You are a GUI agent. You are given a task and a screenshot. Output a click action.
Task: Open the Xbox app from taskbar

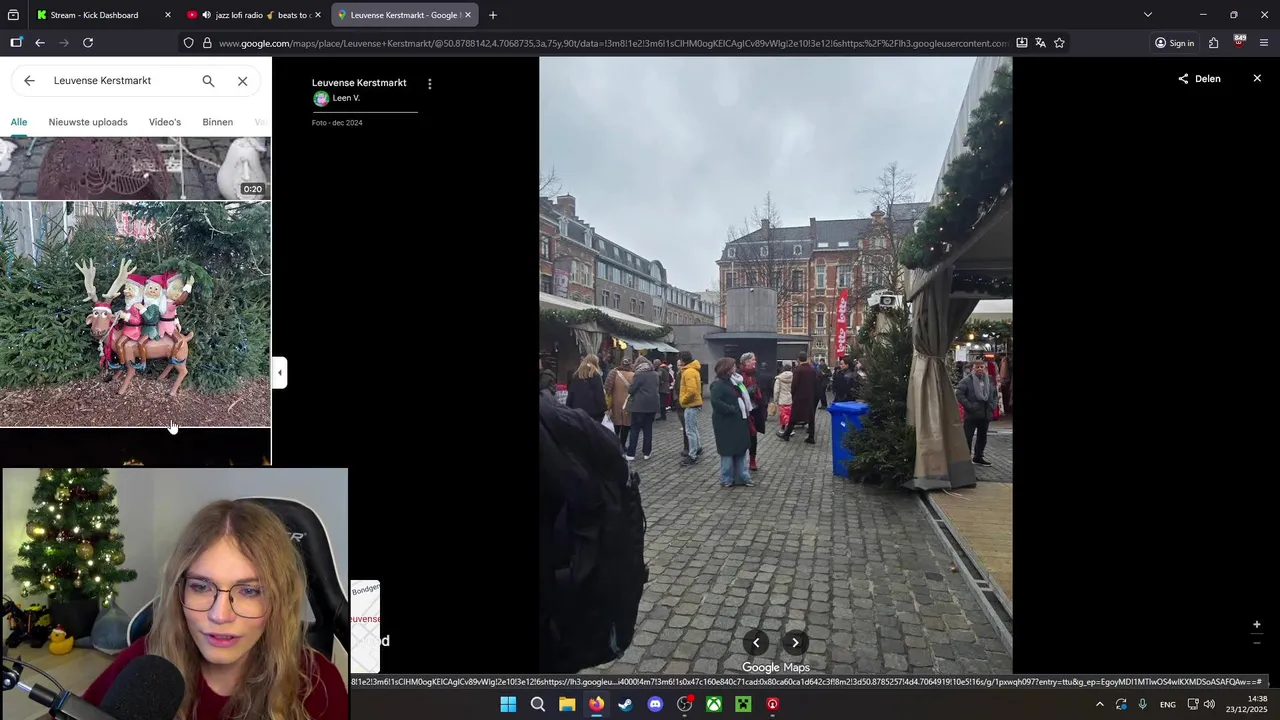coord(714,704)
